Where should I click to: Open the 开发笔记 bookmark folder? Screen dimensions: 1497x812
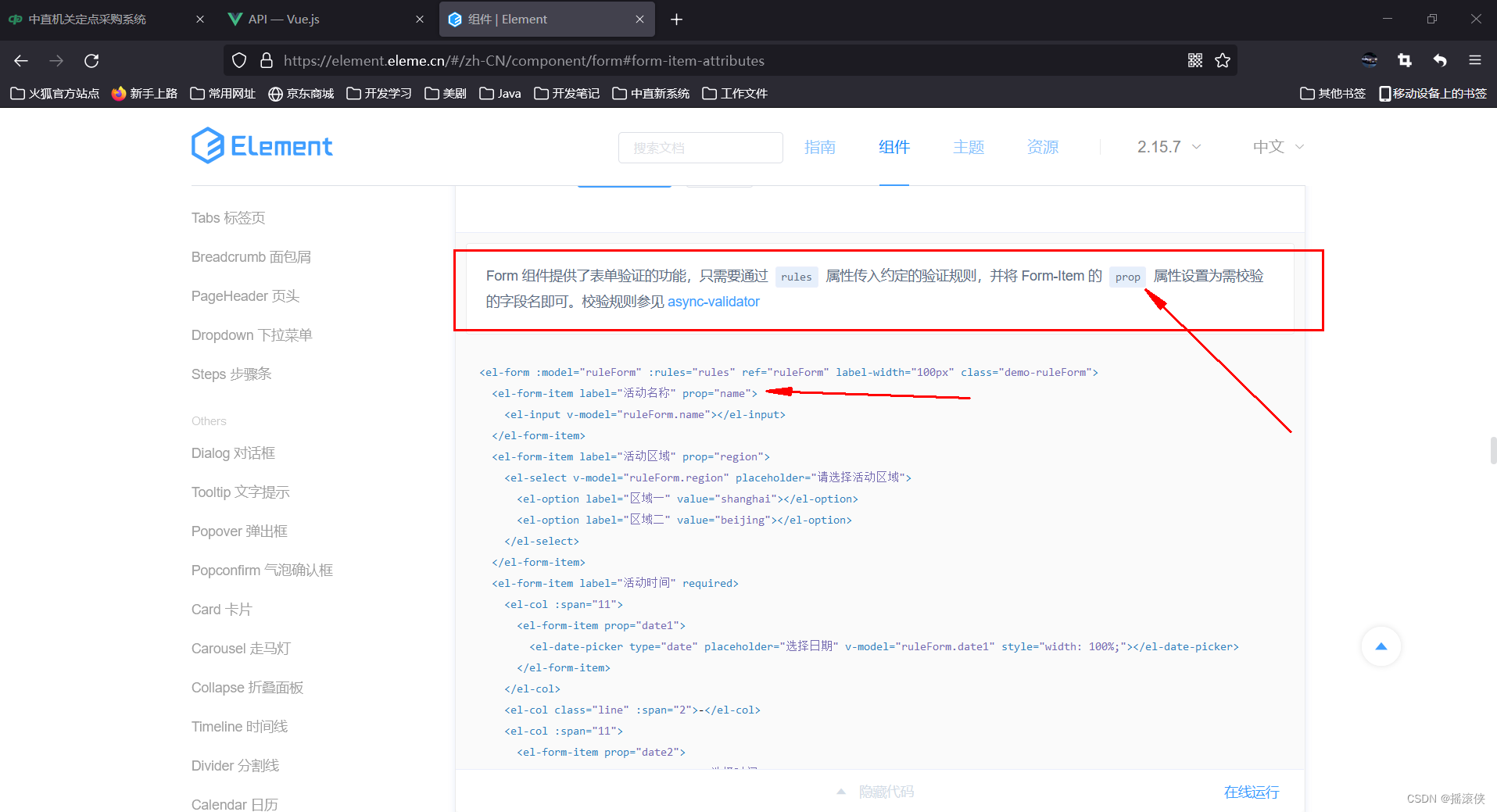(x=567, y=93)
